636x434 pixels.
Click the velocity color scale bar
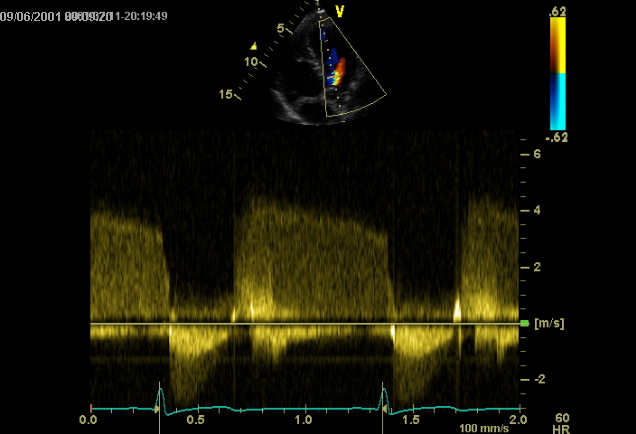point(558,72)
